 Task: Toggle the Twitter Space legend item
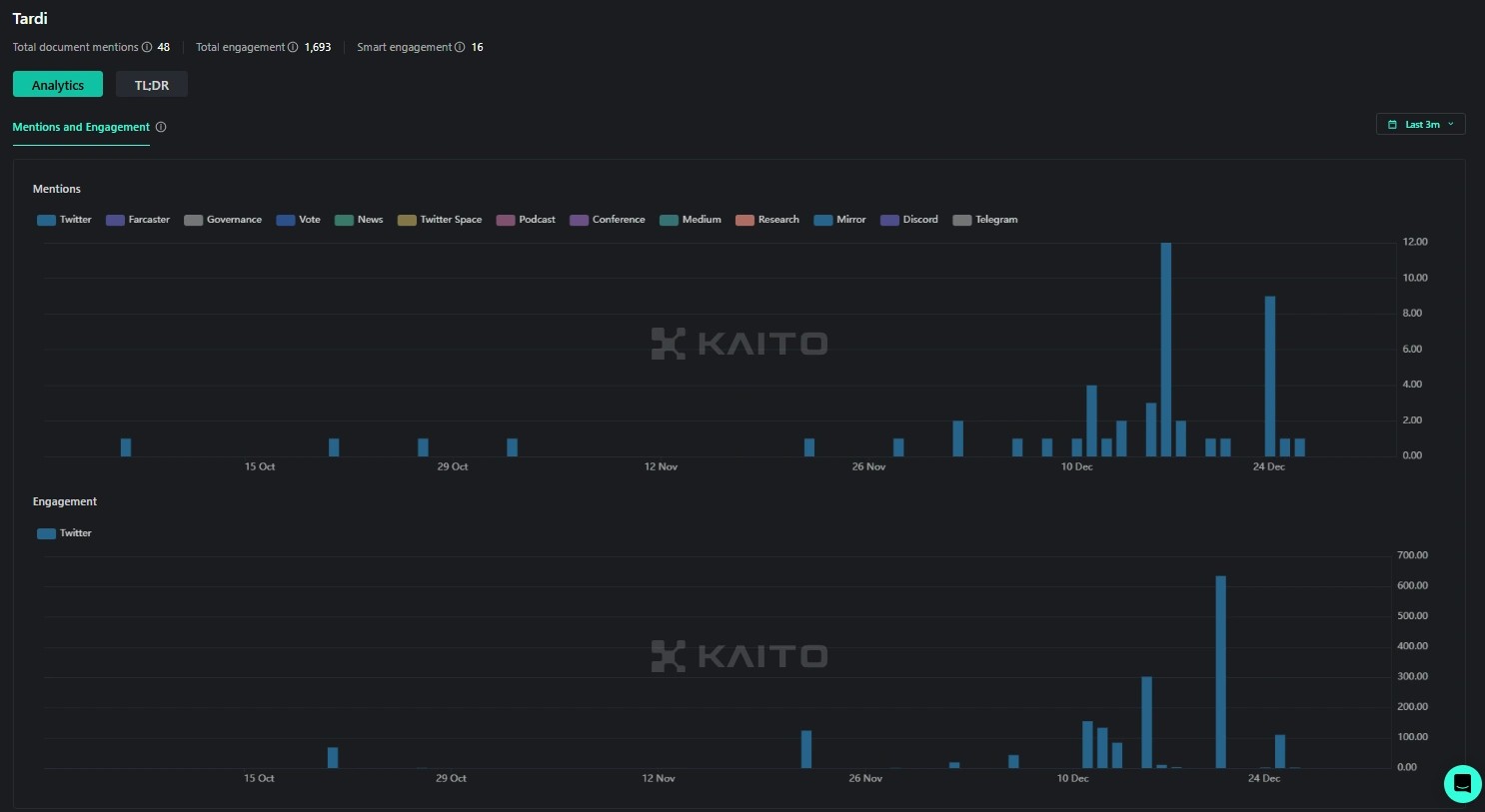pyautogui.click(x=440, y=220)
